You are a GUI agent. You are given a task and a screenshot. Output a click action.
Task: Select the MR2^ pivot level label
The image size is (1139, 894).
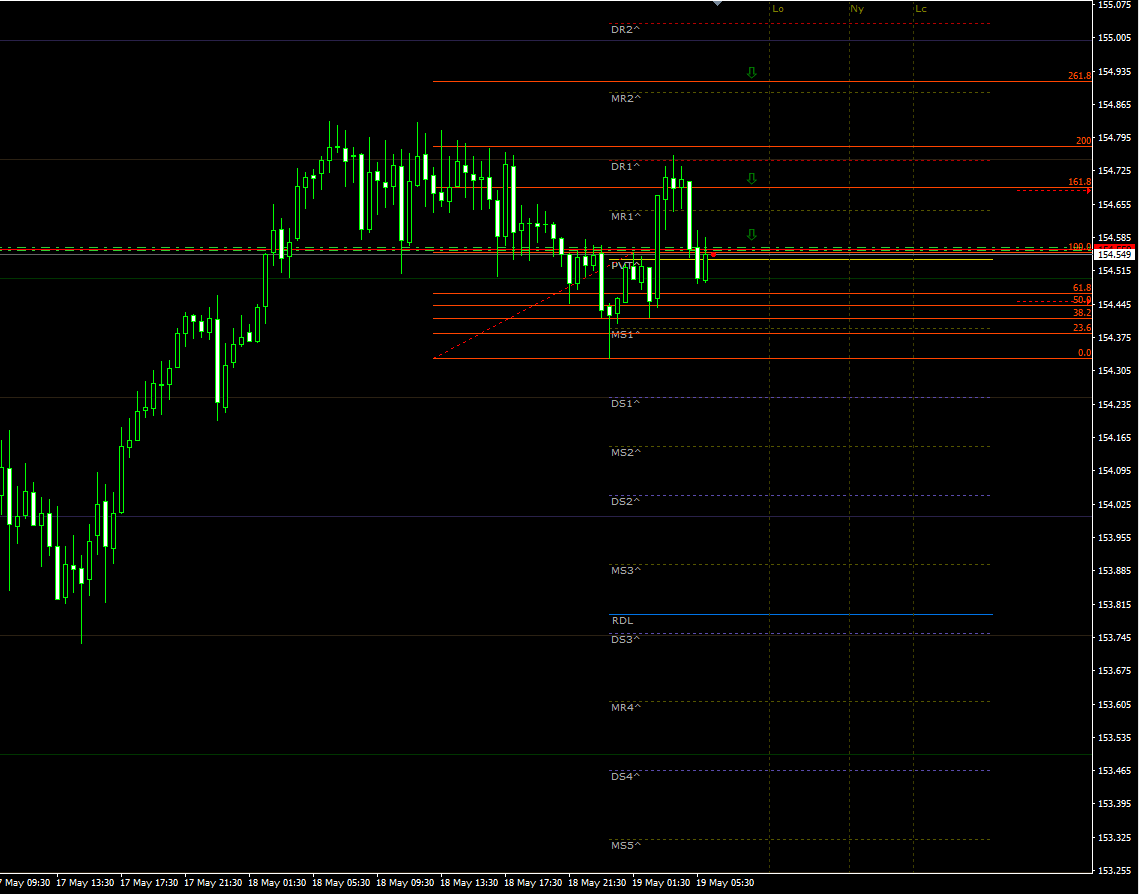pyautogui.click(x=625, y=99)
